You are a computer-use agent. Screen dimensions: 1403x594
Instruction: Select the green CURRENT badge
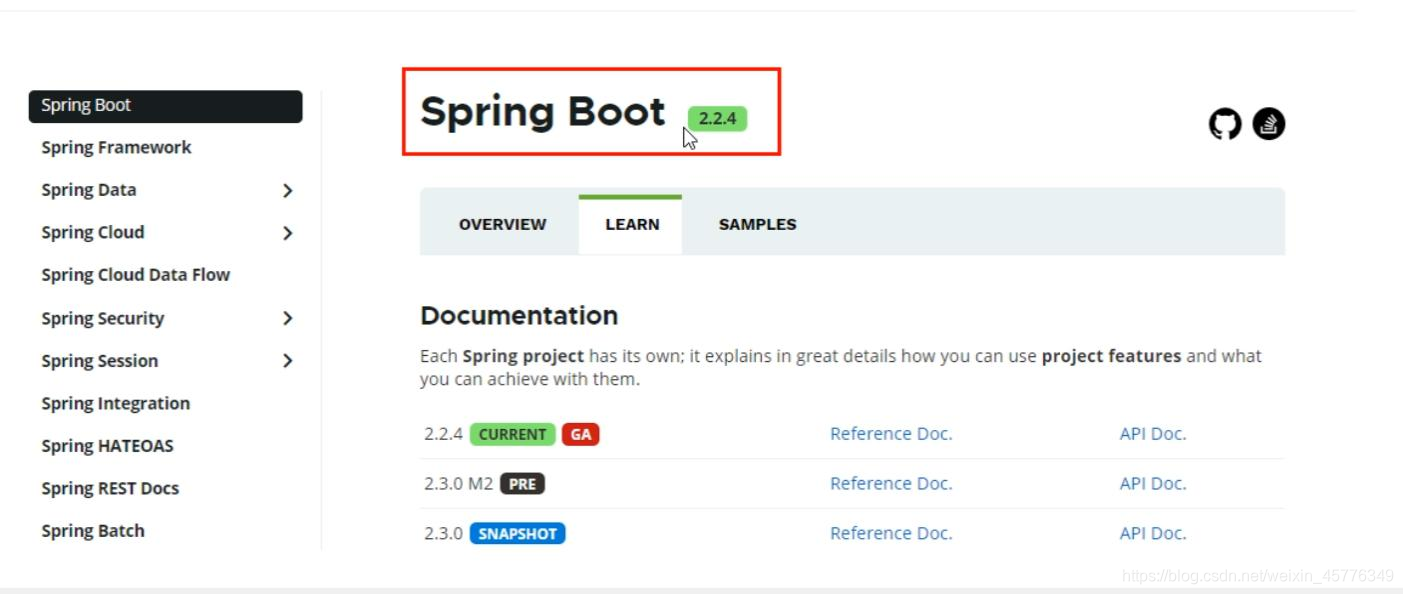click(x=511, y=434)
